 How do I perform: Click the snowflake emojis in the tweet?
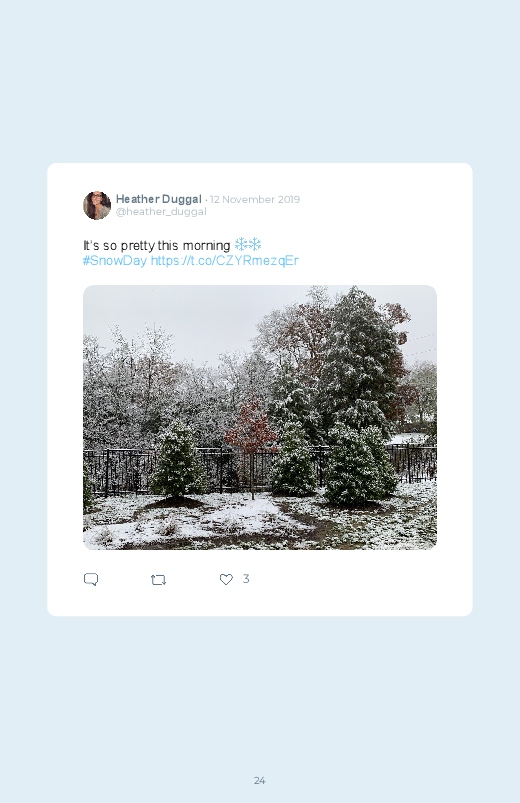(248, 244)
